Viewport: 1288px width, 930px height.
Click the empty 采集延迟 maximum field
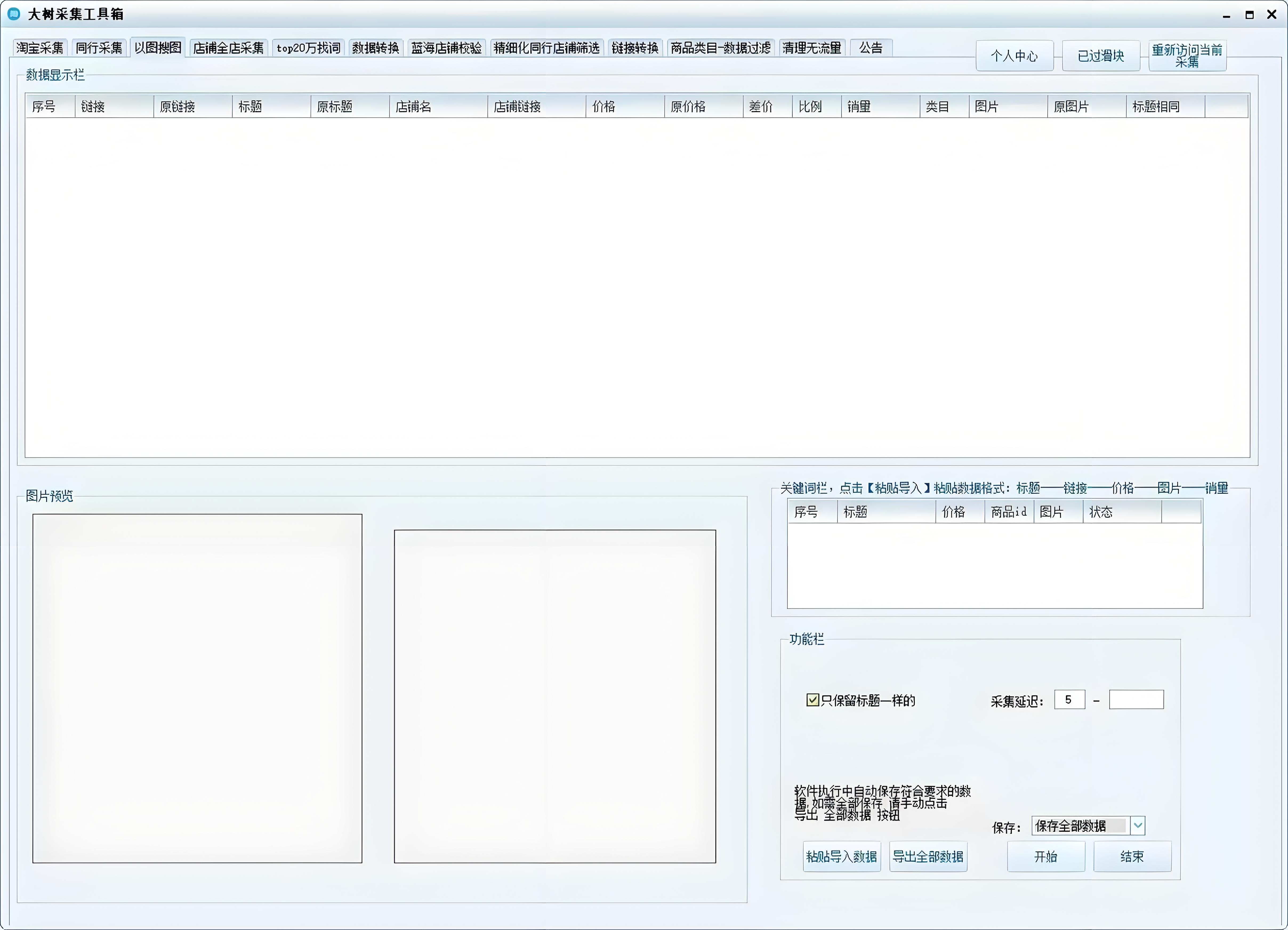click(1136, 699)
